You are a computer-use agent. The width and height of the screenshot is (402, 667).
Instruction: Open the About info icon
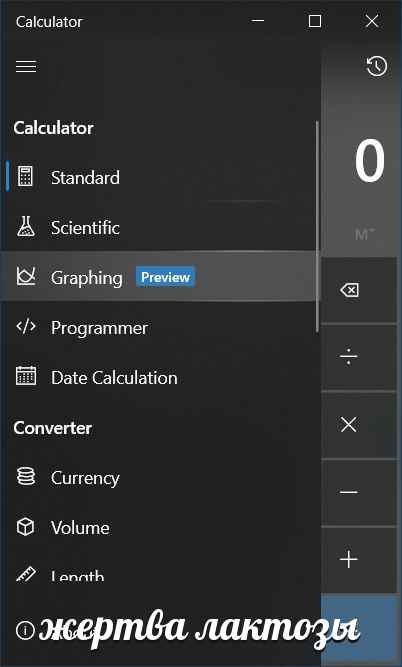tap(25, 630)
